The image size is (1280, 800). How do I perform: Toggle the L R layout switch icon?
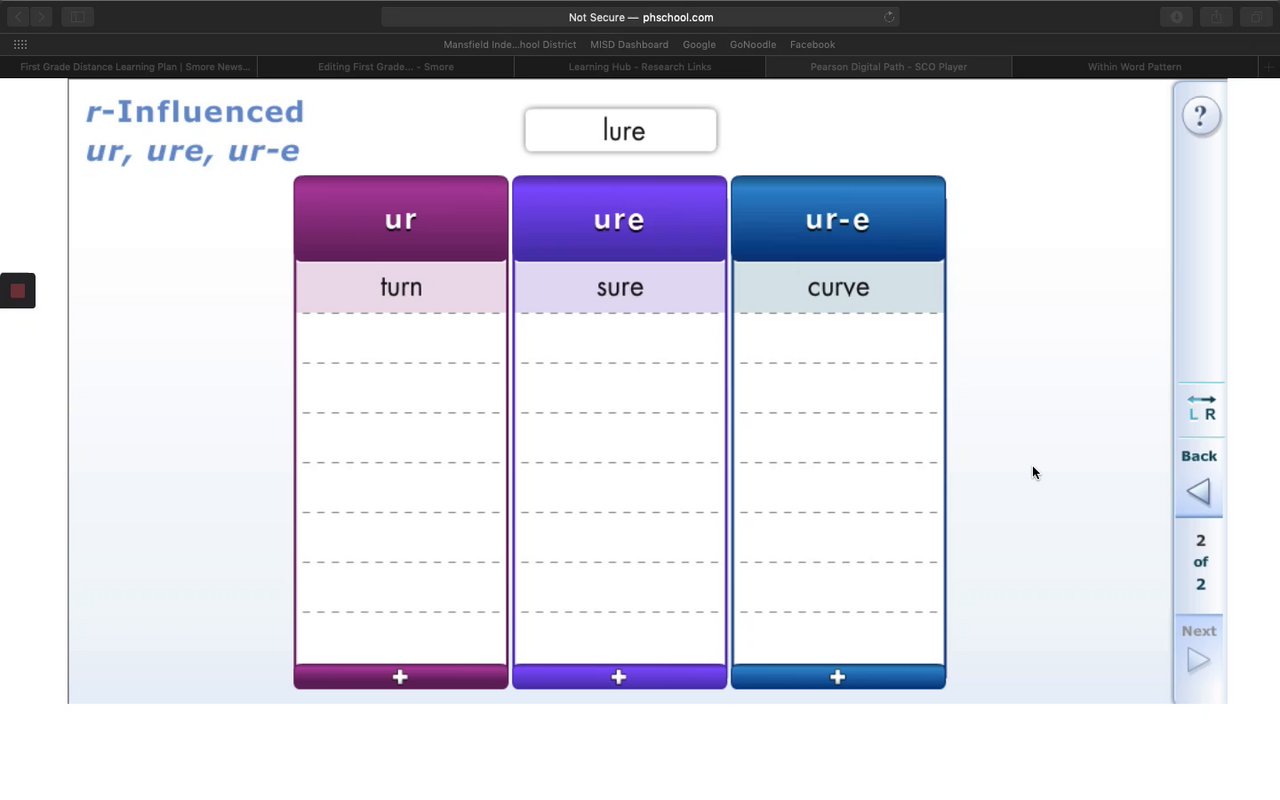pyautogui.click(x=1200, y=407)
